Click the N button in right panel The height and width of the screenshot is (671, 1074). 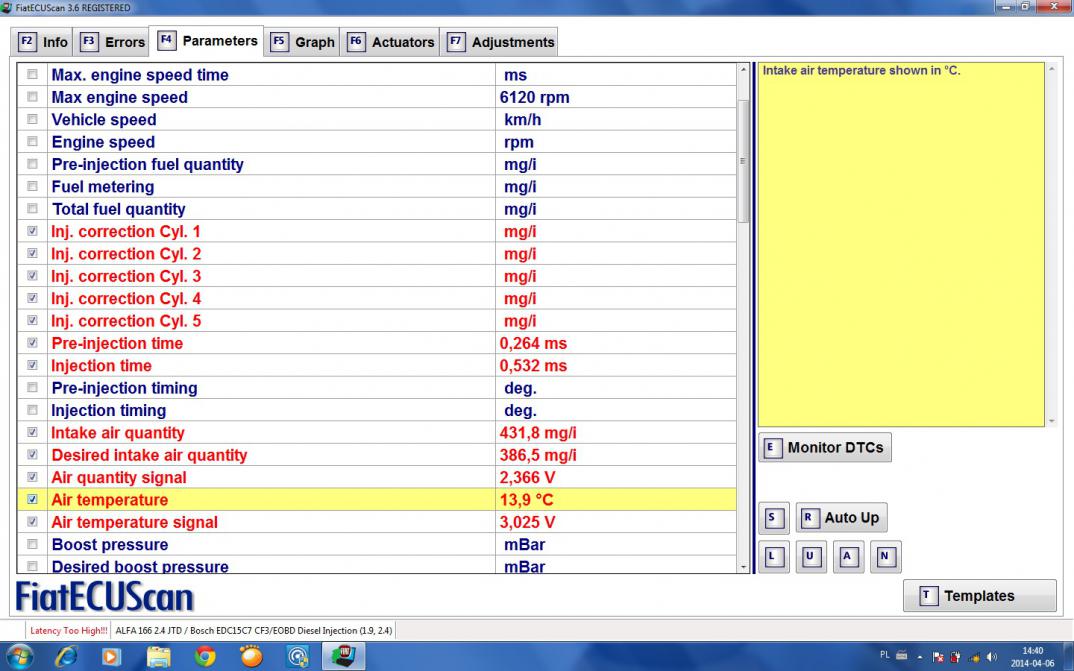(884, 557)
